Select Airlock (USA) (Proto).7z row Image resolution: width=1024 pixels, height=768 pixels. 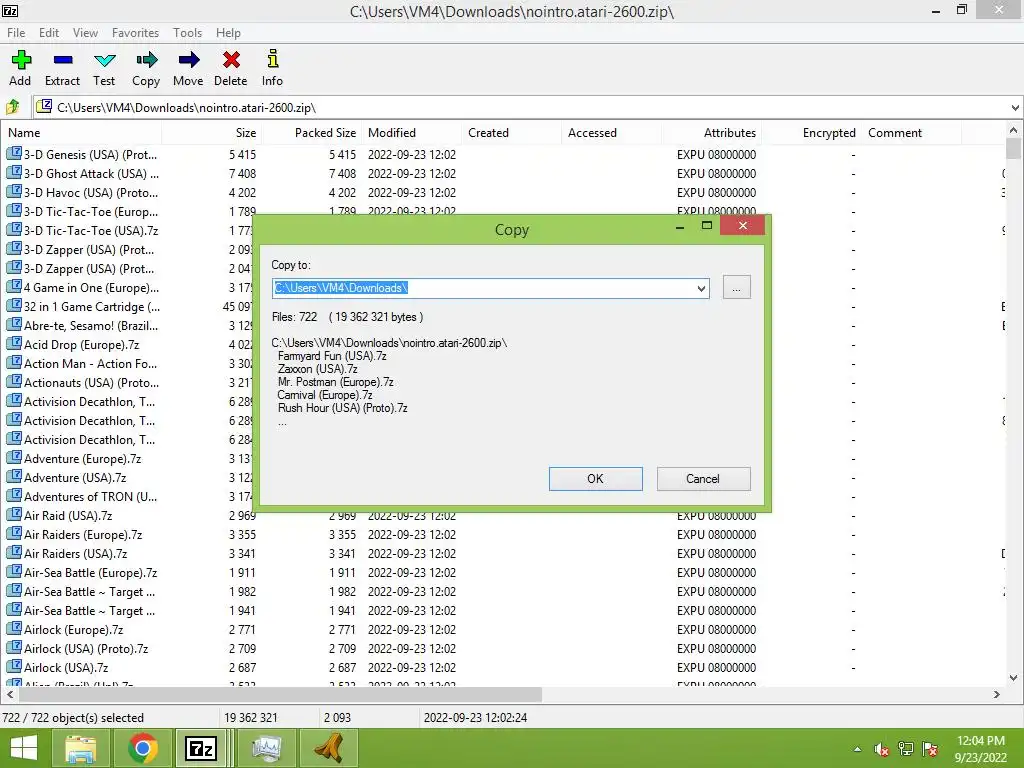503,648
